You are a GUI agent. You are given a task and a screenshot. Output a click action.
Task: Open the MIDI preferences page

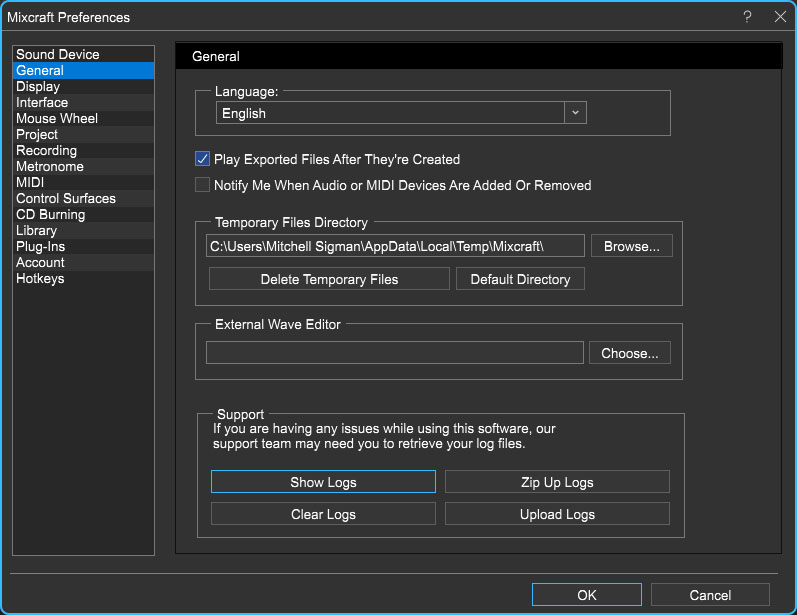click(83, 182)
